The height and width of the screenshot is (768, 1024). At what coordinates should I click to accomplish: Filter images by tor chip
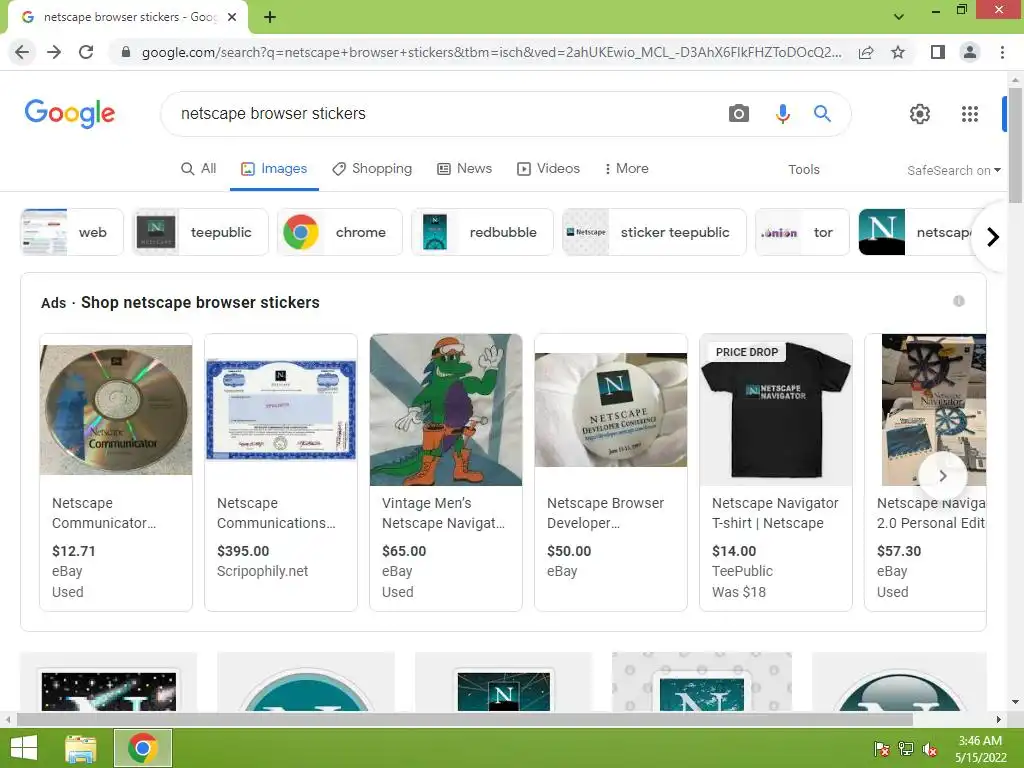pyautogui.click(x=802, y=232)
